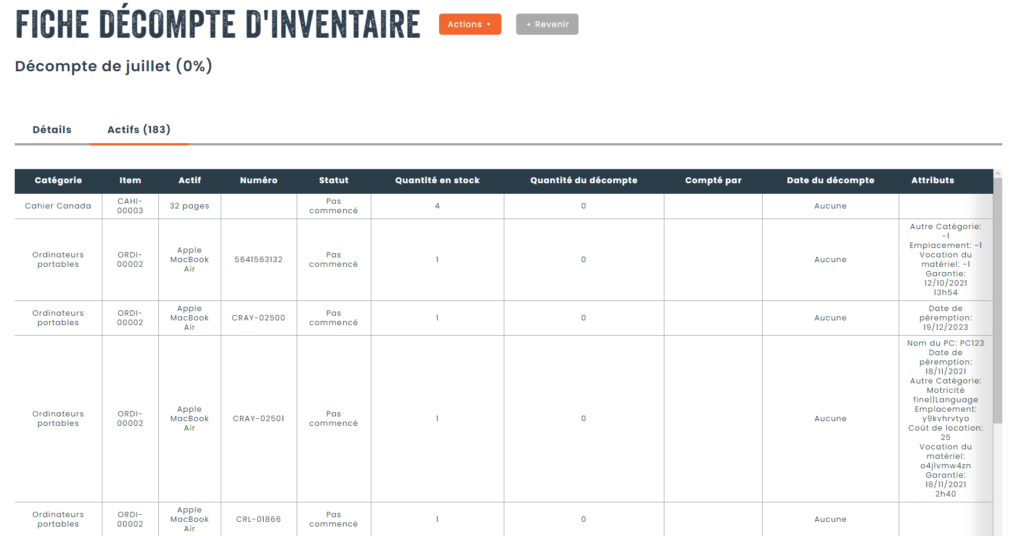Image resolution: width=1024 pixels, height=536 pixels.
Task: Click Quantité en stock column header
Action: pos(437,181)
